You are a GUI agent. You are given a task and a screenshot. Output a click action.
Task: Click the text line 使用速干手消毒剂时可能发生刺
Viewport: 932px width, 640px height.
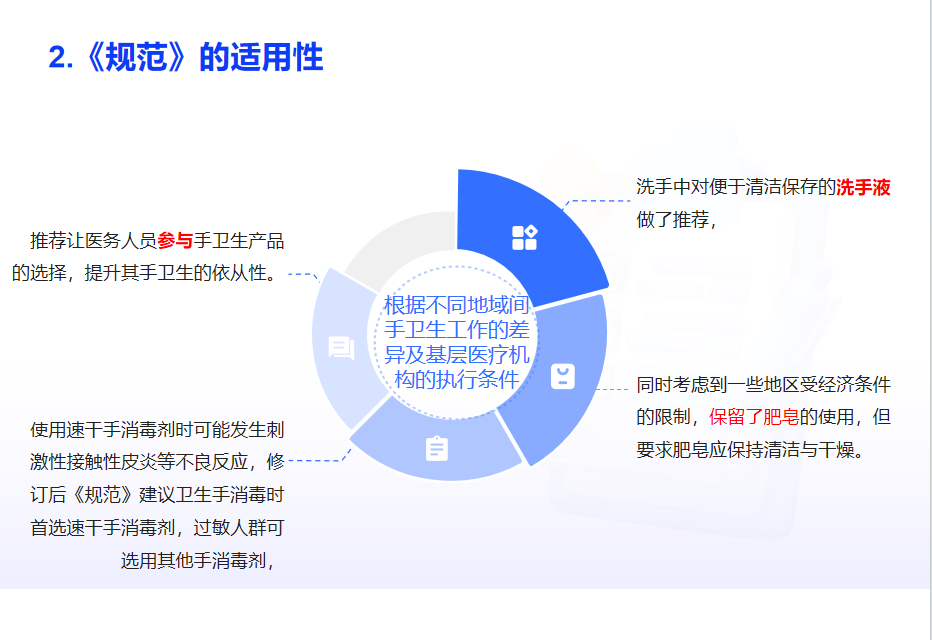pos(157,430)
